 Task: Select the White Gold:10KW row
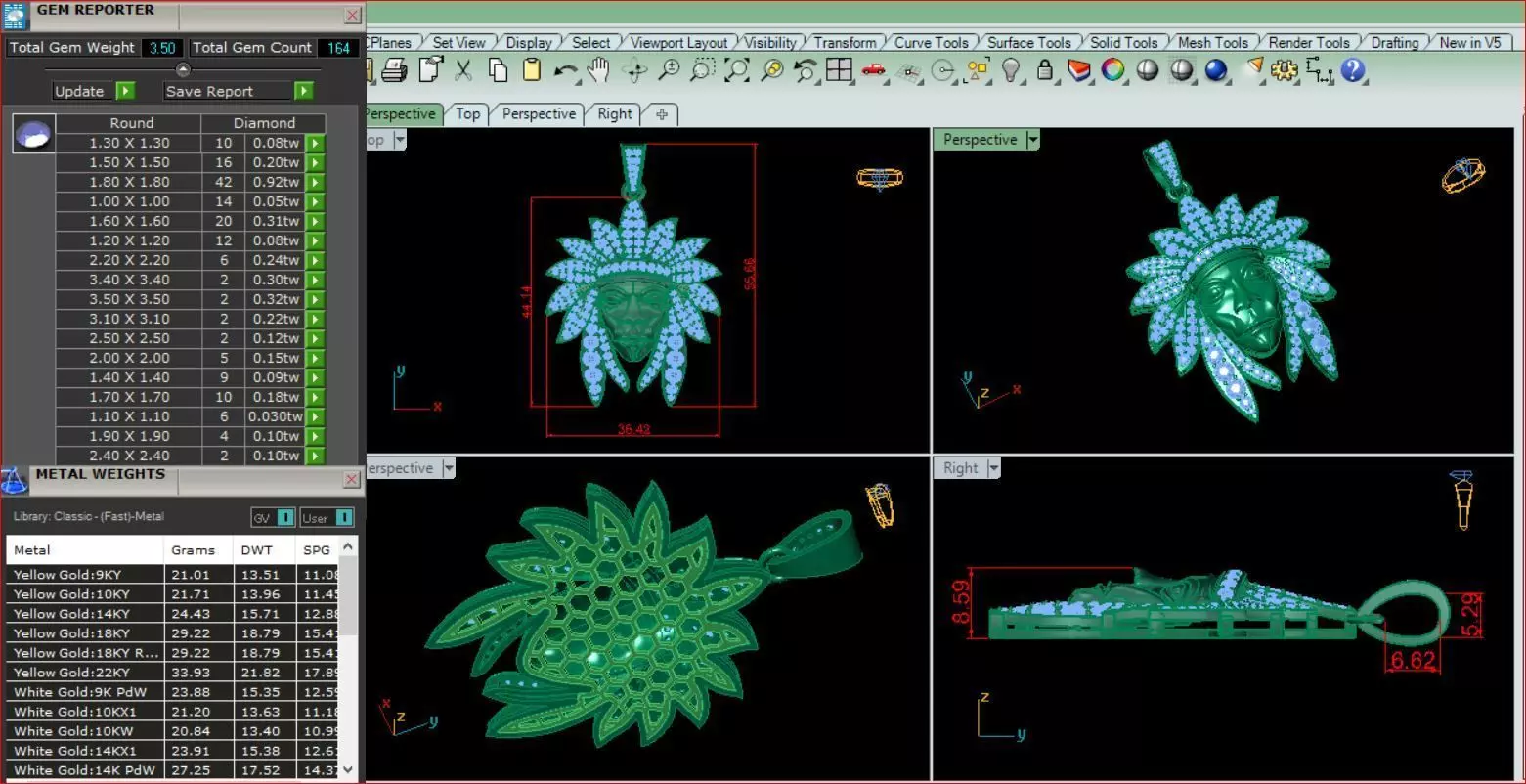coord(174,731)
